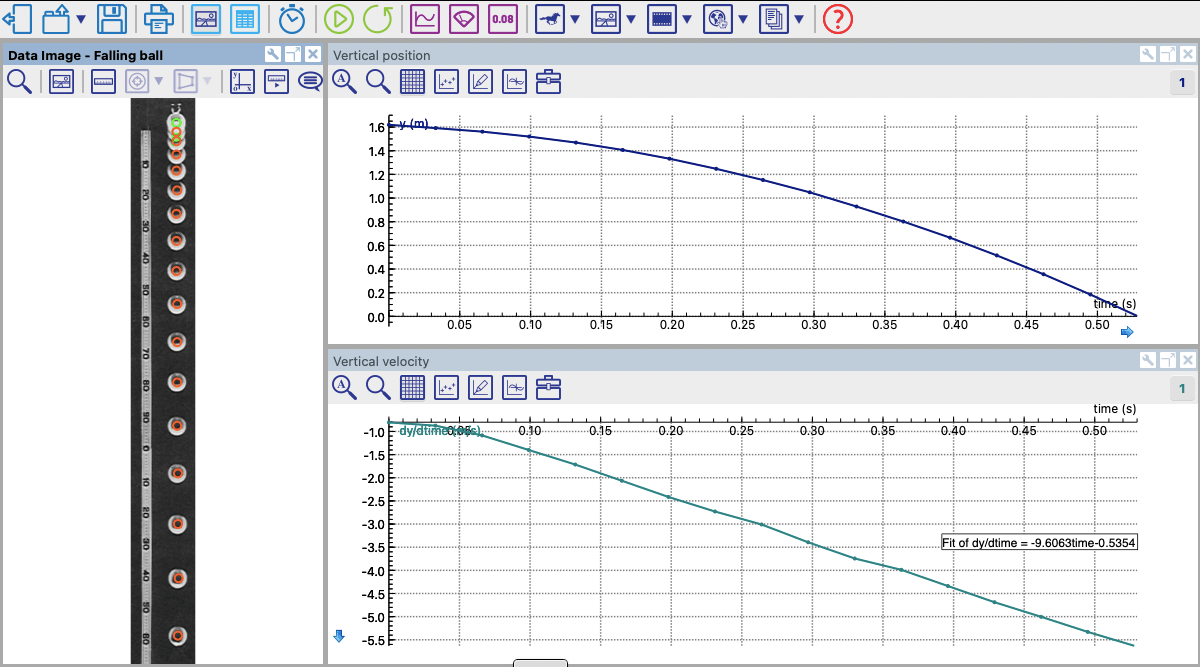Click the speech bubble annotation icon
The height and width of the screenshot is (667, 1200).
click(309, 82)
